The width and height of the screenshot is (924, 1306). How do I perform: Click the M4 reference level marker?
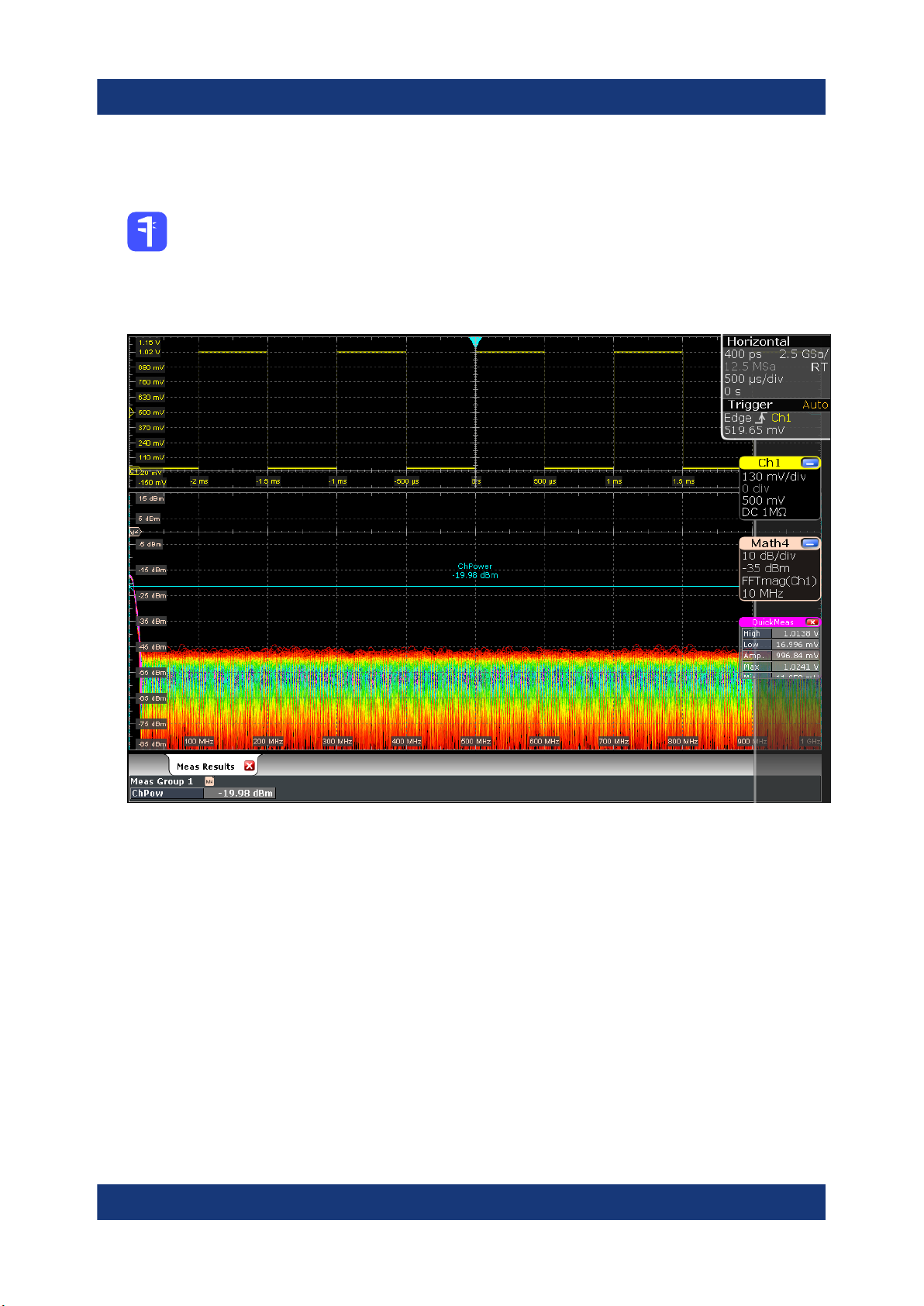click(x=134, y=532)
